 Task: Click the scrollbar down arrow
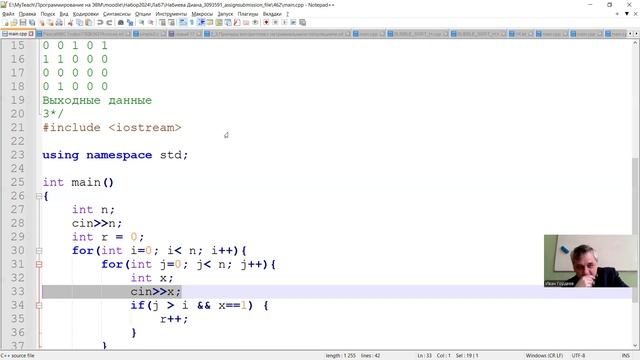636,346
